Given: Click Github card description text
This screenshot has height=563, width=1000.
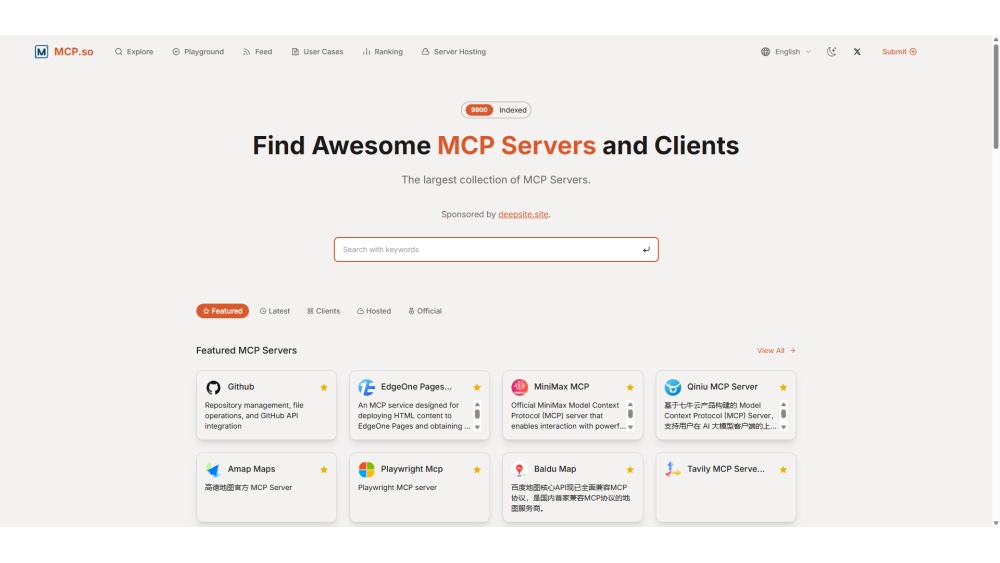Looking at the screenshot, I should (254, 416).
